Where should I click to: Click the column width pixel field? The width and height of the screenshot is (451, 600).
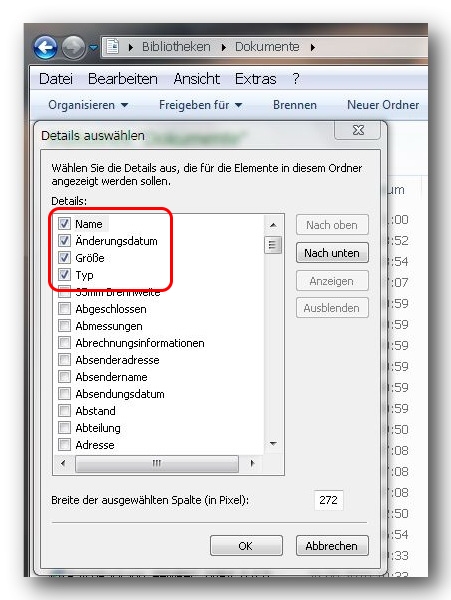(329, 500)
